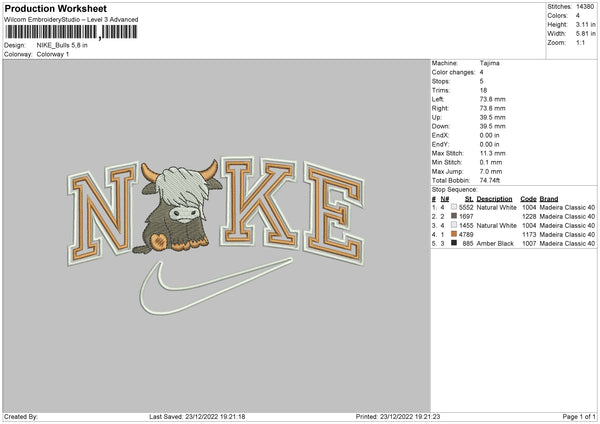Screen dimensions: 600x424
Task: Click the black swatch for Amber Black
Action: coord(454,243)
